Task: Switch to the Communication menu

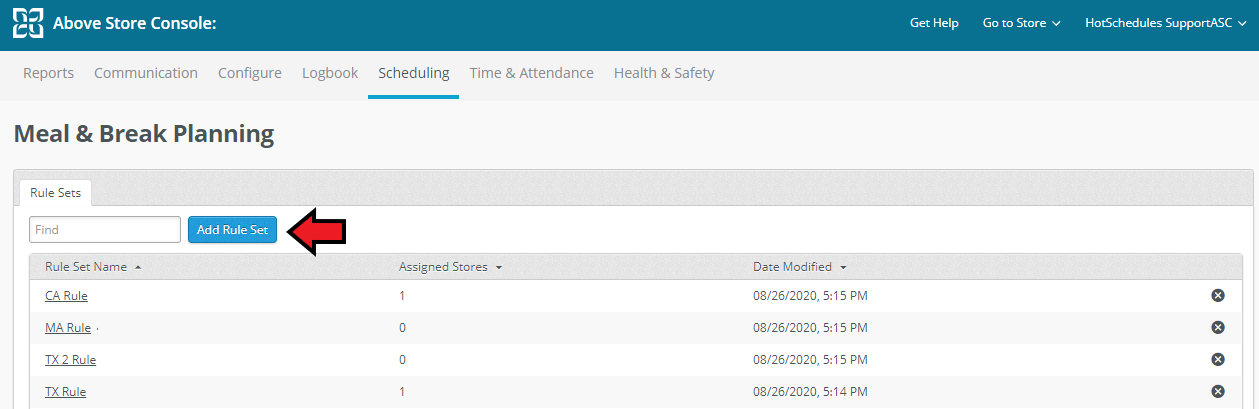Action: (x=146, y=73)
